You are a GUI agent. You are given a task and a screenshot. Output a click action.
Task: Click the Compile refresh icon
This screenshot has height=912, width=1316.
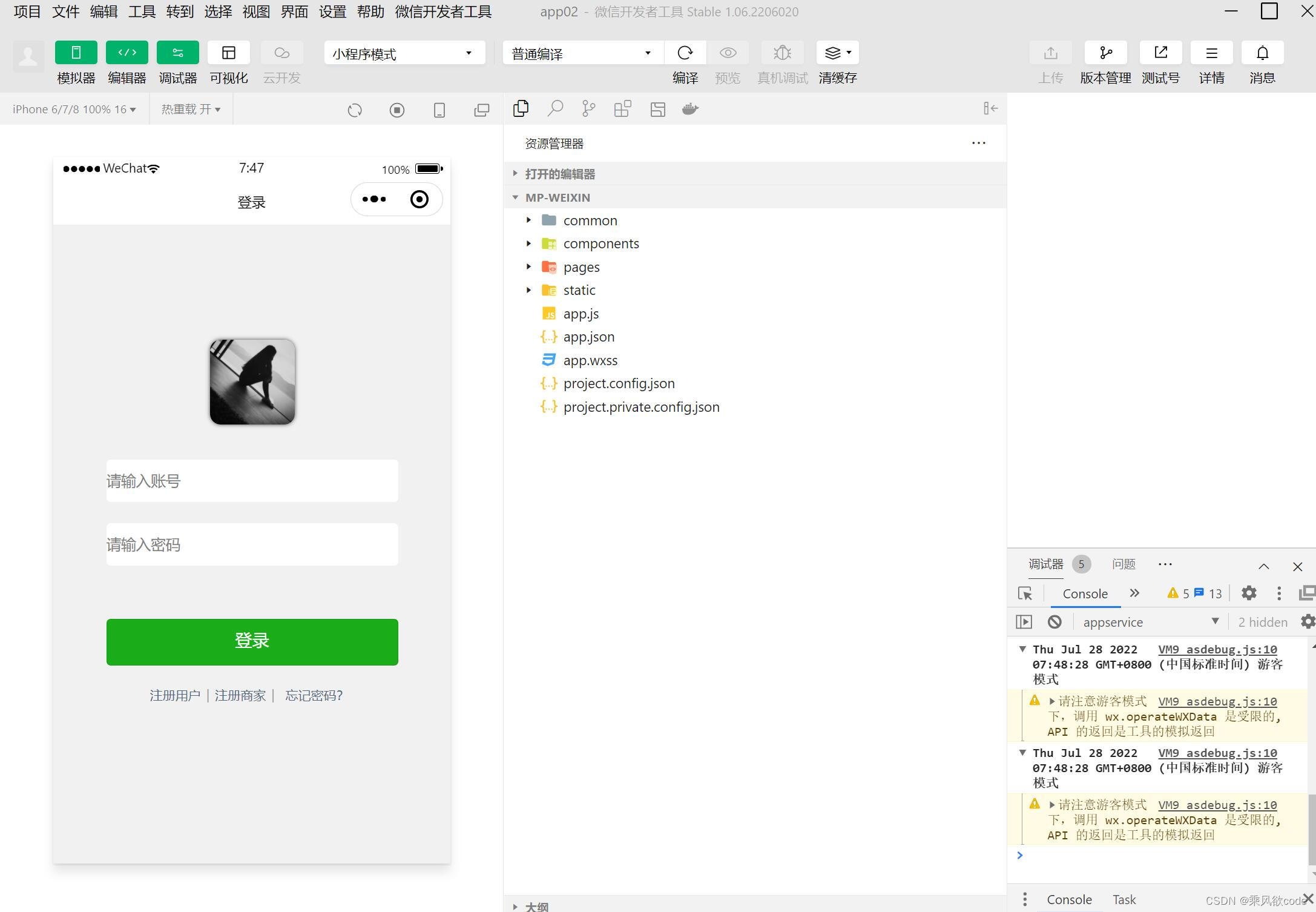[x=685, y=53]
